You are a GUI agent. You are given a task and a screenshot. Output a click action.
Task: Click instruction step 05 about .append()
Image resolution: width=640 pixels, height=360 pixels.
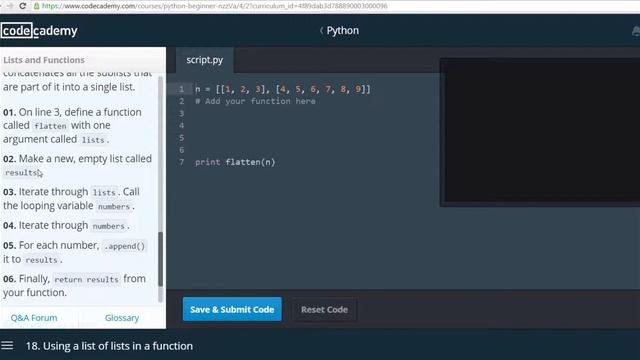tap(74, 252)
